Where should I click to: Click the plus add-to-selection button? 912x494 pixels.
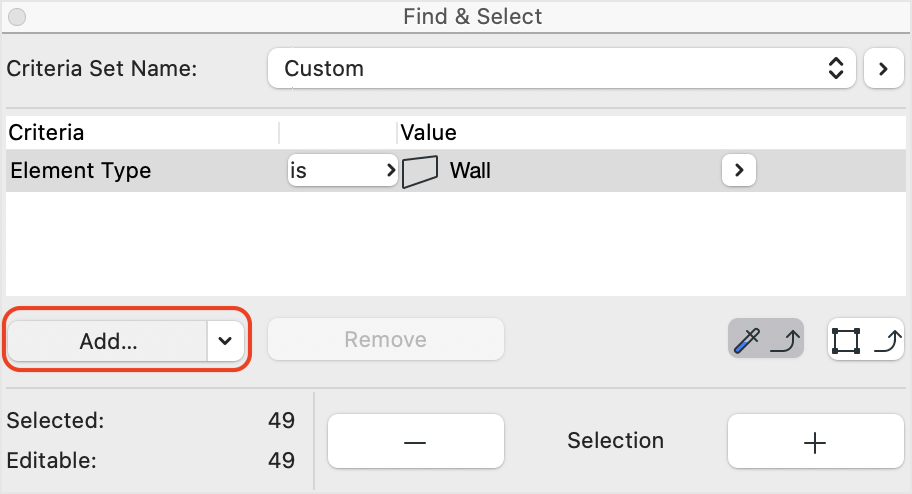pyautogui.click(x=815, y=441)
